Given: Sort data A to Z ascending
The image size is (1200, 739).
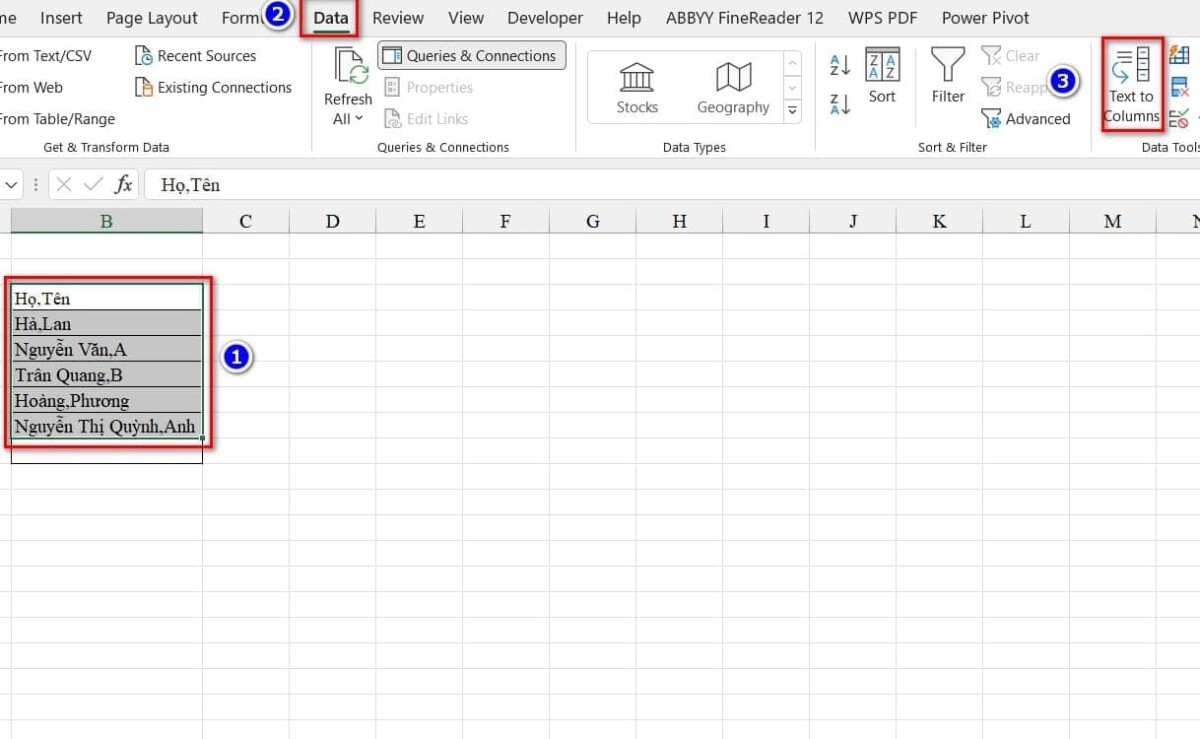Looking at the screenshot, I should 839,66.
